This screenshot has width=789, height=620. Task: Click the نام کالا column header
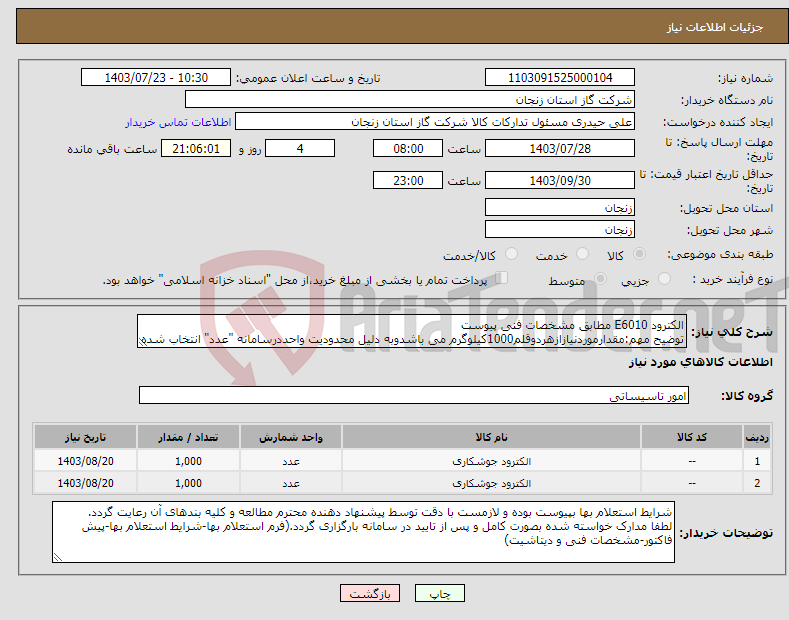(x=491, y=437)
